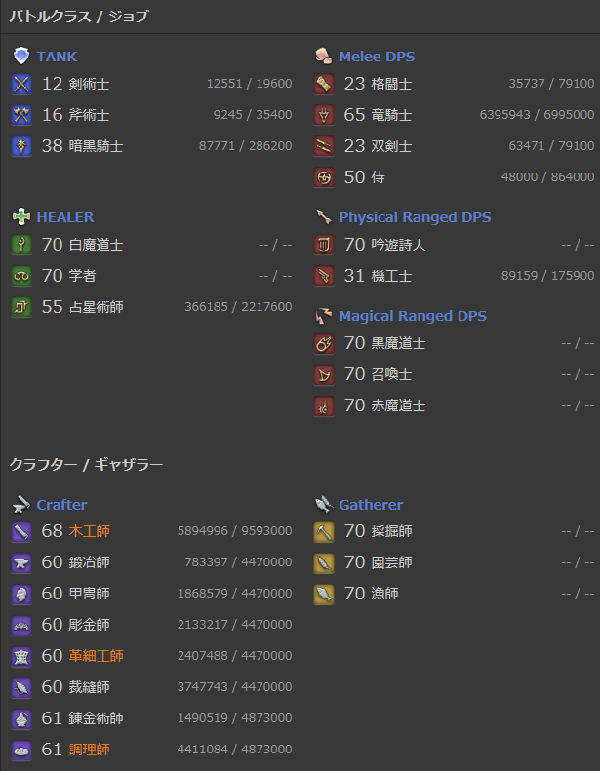600x771 pixels.
Task: Click the 侍 job icon
Action: tap(324, 177)
